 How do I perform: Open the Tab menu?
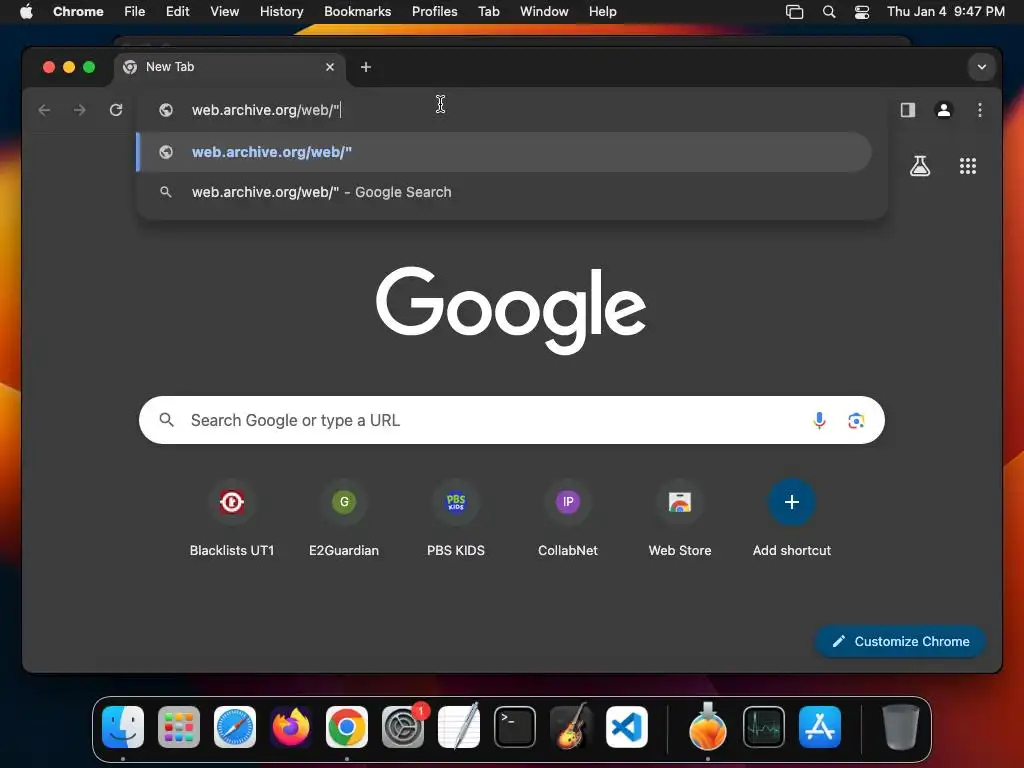(488, 12)
